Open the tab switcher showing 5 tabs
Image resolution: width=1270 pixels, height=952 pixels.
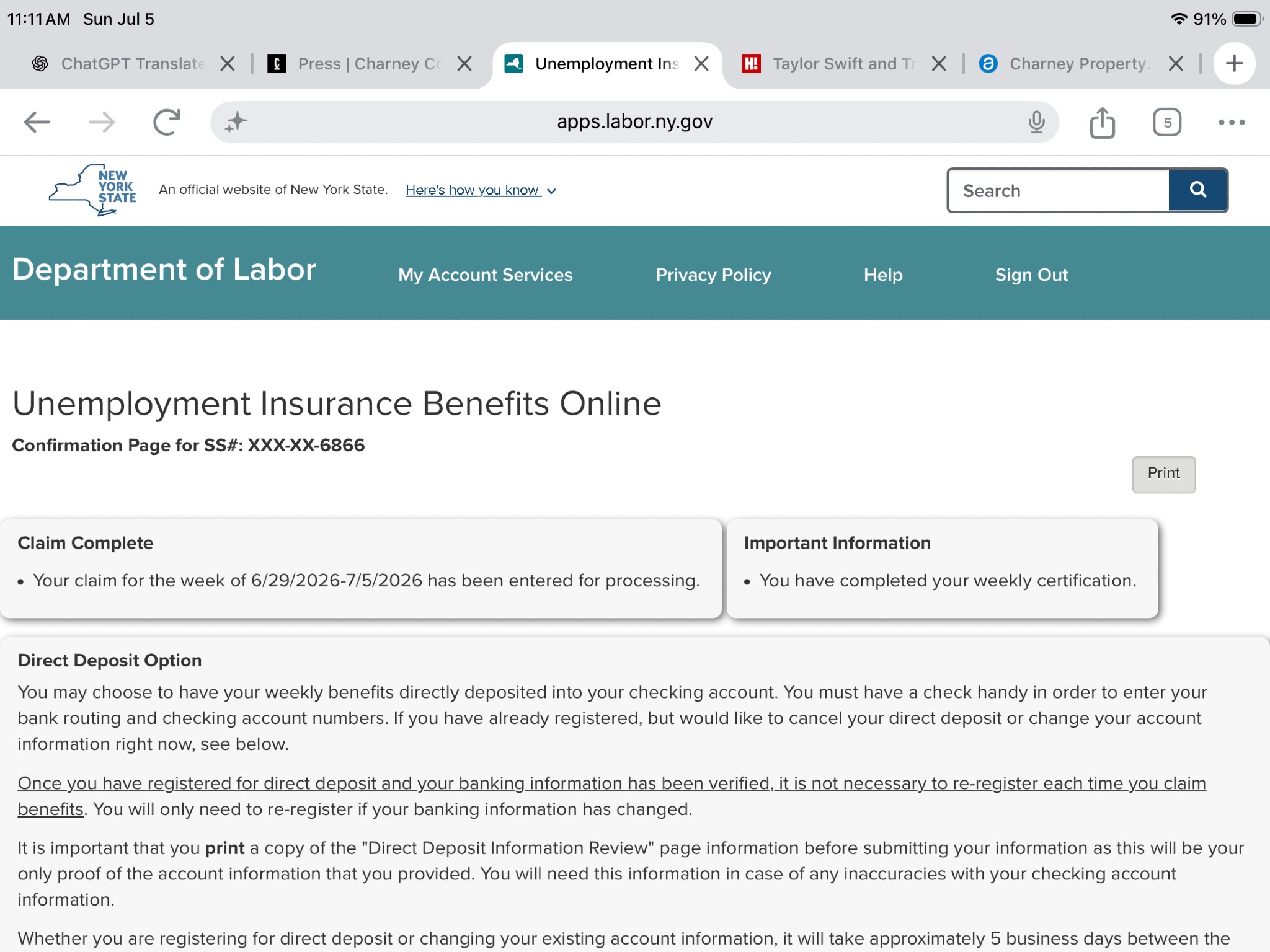(x=1166, y=122)
